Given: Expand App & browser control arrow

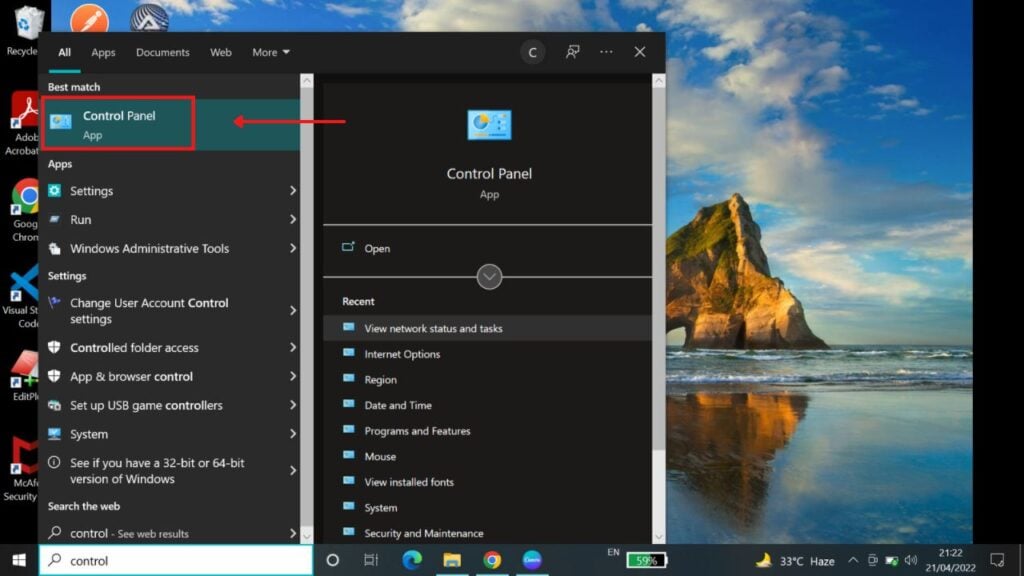Looking at the screenshot, I should [293, 376].
